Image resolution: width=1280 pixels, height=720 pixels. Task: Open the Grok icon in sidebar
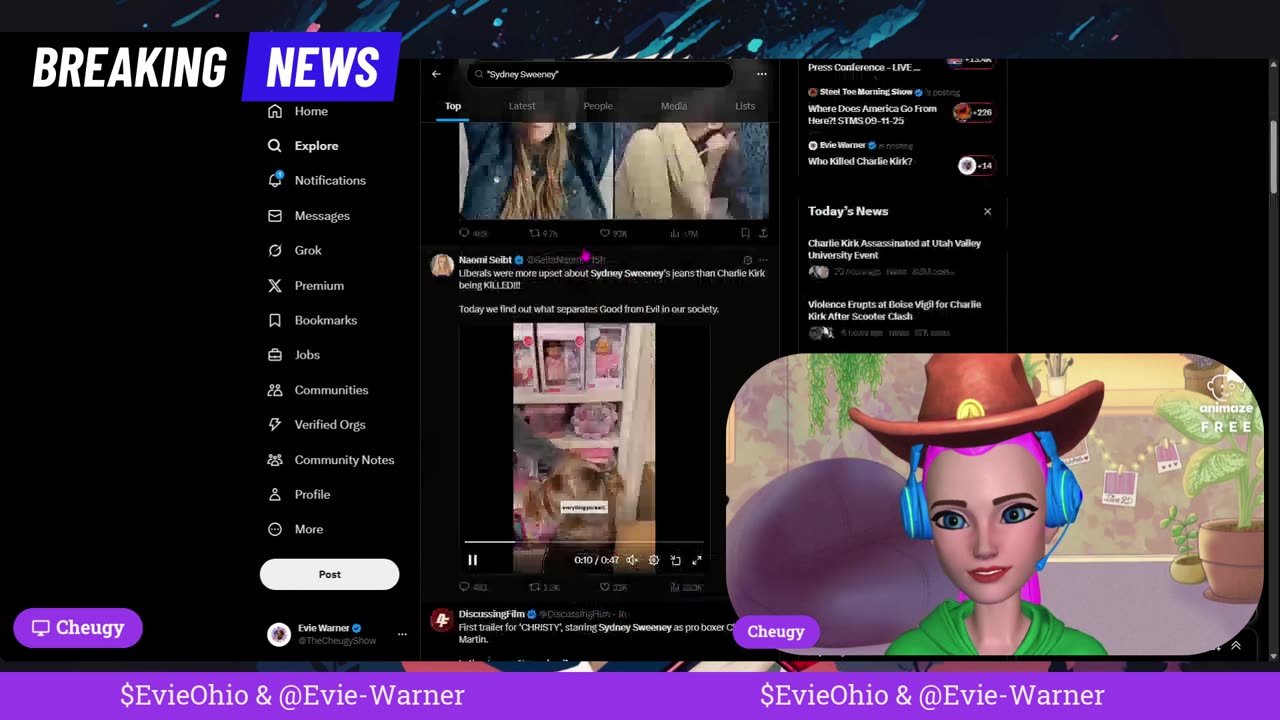coord(275,250)
